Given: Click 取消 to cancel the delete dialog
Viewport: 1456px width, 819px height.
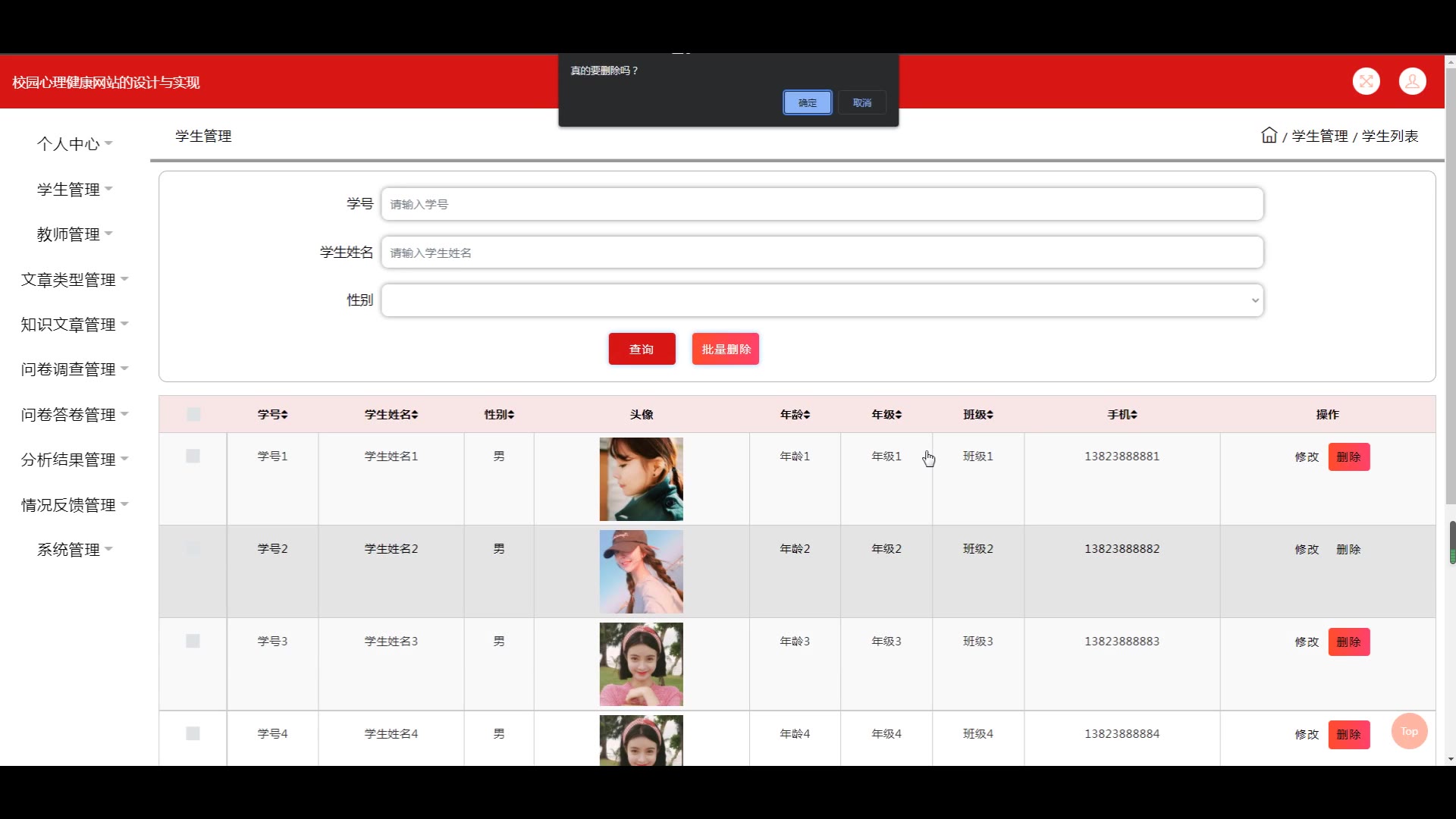Looking at the screenshot, I should (862, 102).
